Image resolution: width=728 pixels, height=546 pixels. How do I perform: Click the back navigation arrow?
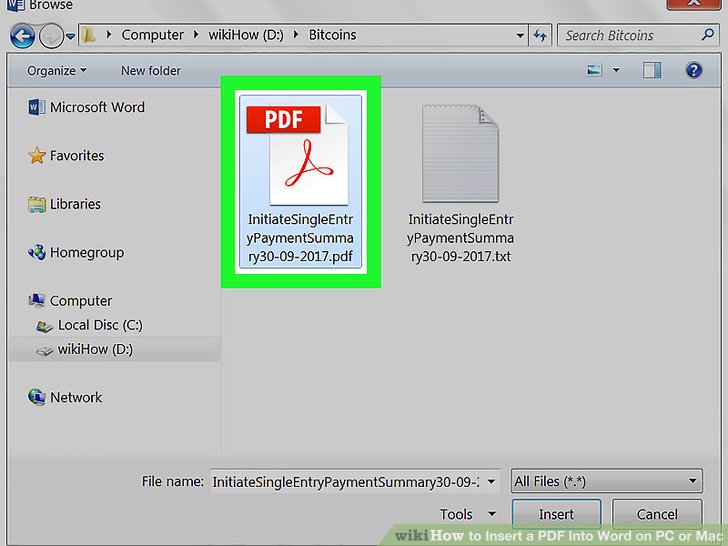[22, 36]
